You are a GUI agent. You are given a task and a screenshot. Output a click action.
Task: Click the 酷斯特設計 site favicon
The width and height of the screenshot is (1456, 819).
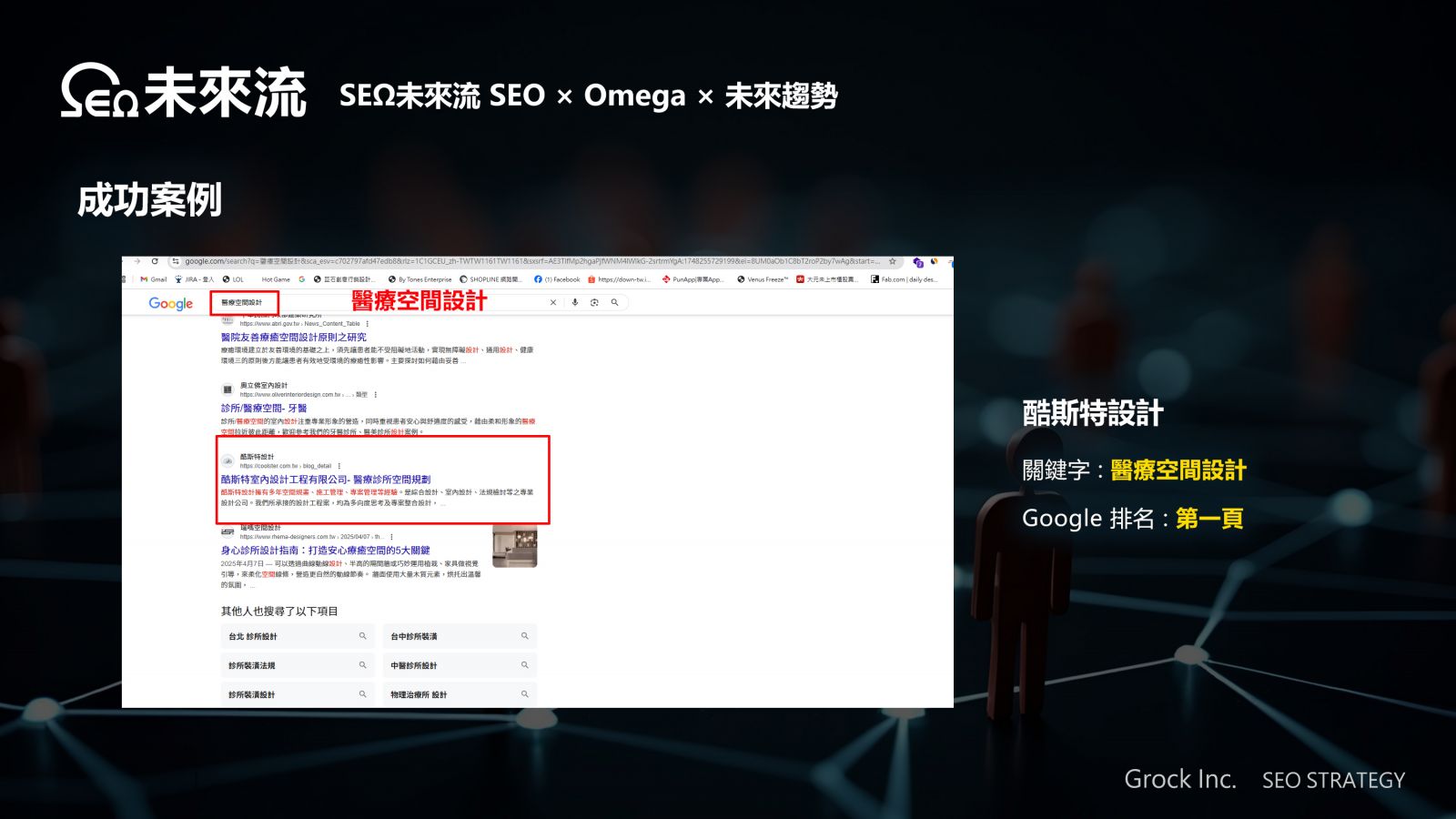227,460
